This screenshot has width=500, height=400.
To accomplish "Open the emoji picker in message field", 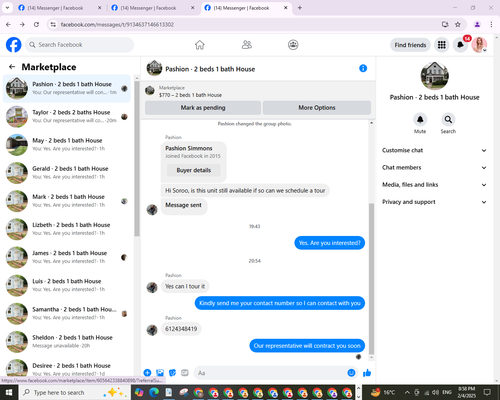I will [x=351, y=373].
